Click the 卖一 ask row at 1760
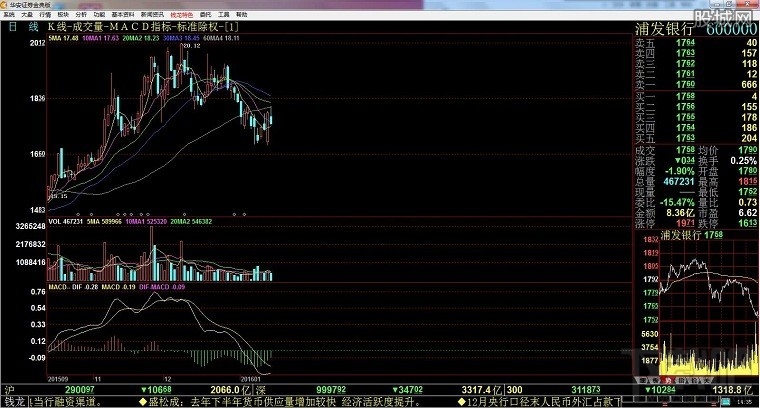760x408 pixels. (696, 85)
